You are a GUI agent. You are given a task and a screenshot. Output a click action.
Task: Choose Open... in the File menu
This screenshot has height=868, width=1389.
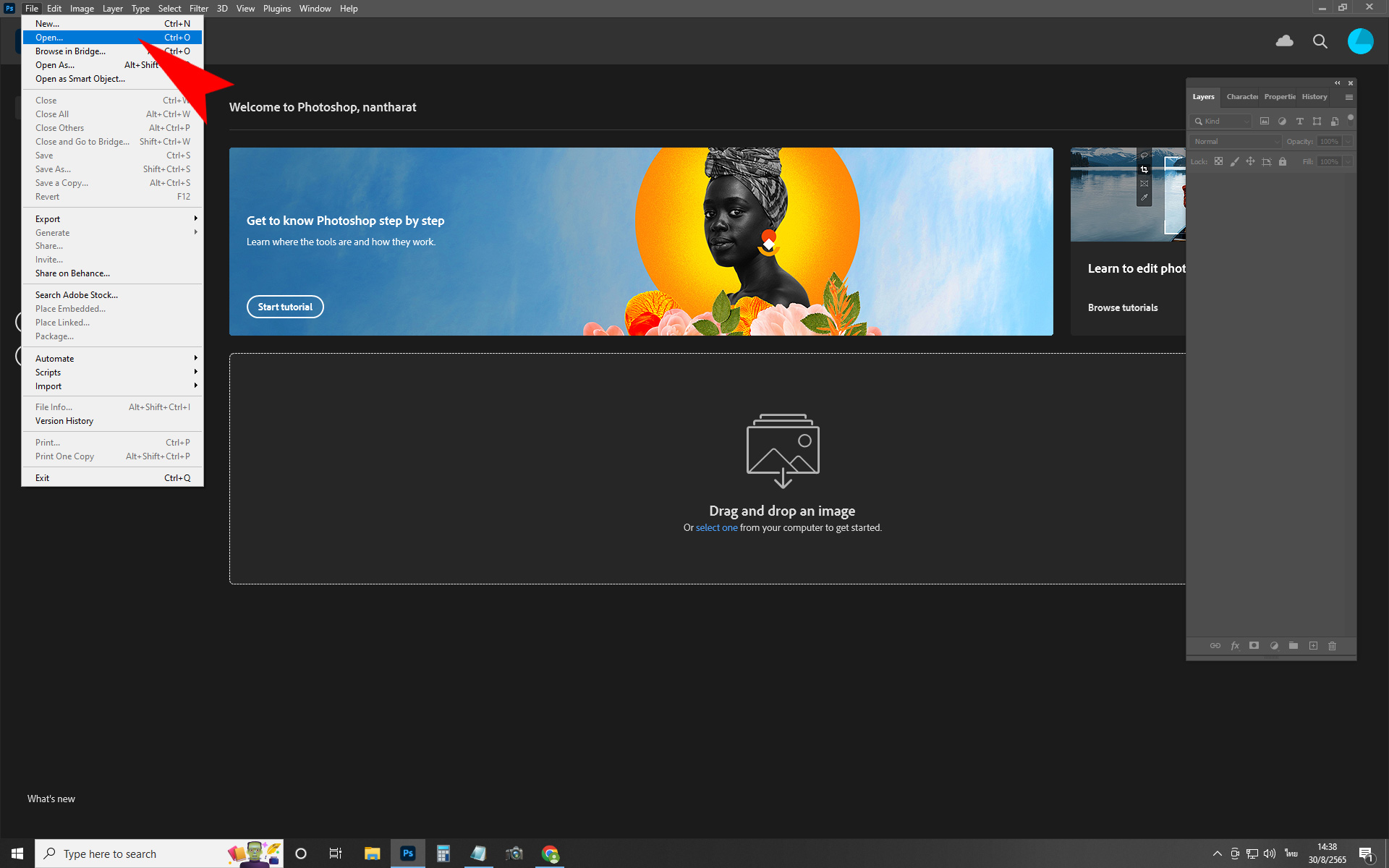(x=112, y=38)
